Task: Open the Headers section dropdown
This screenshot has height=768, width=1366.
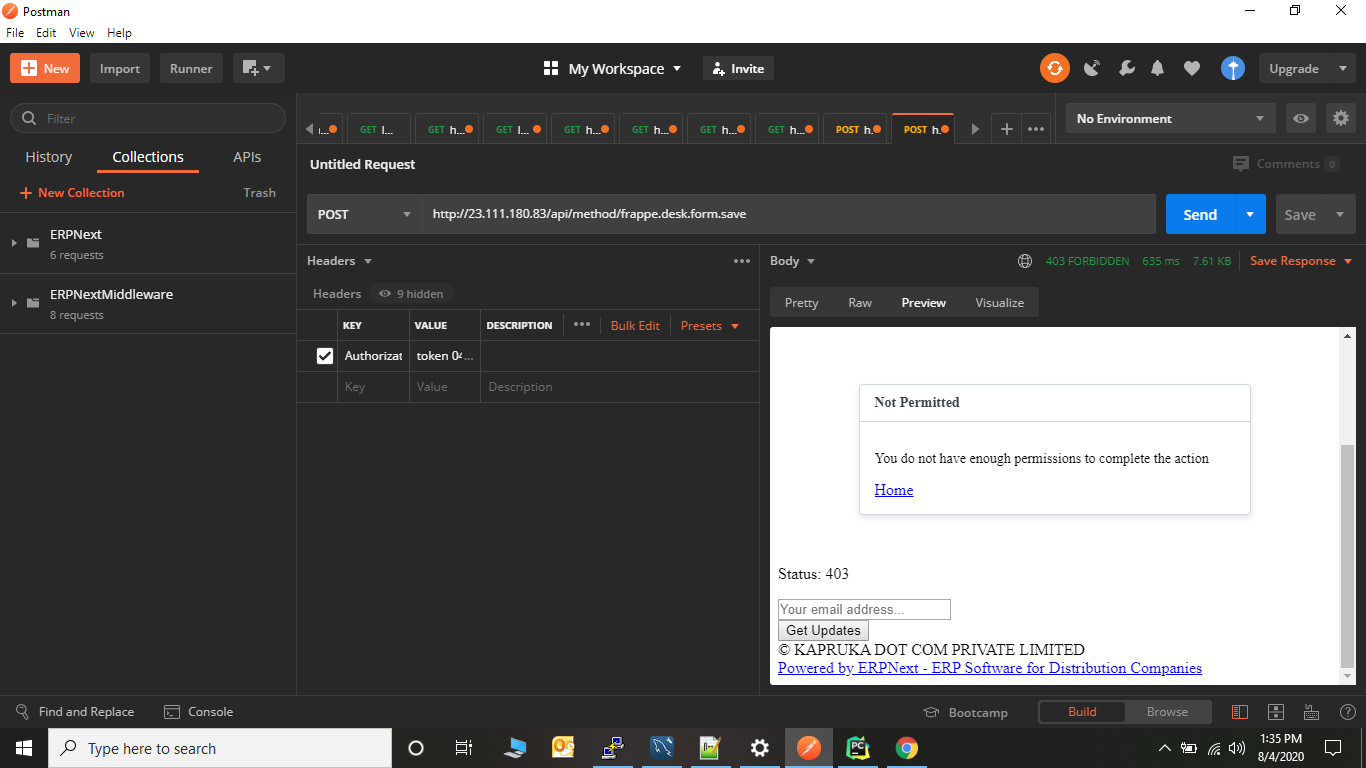Action: [339, 261]
